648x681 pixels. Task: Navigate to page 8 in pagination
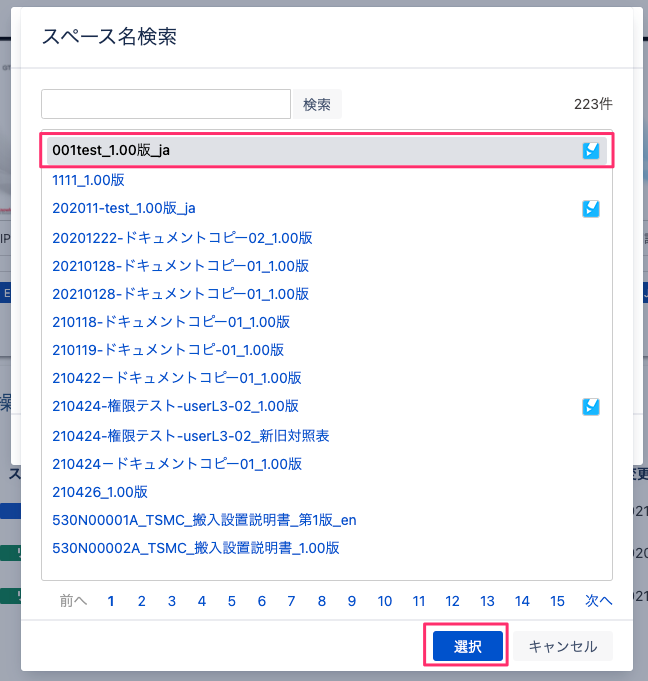click(321, 601)
